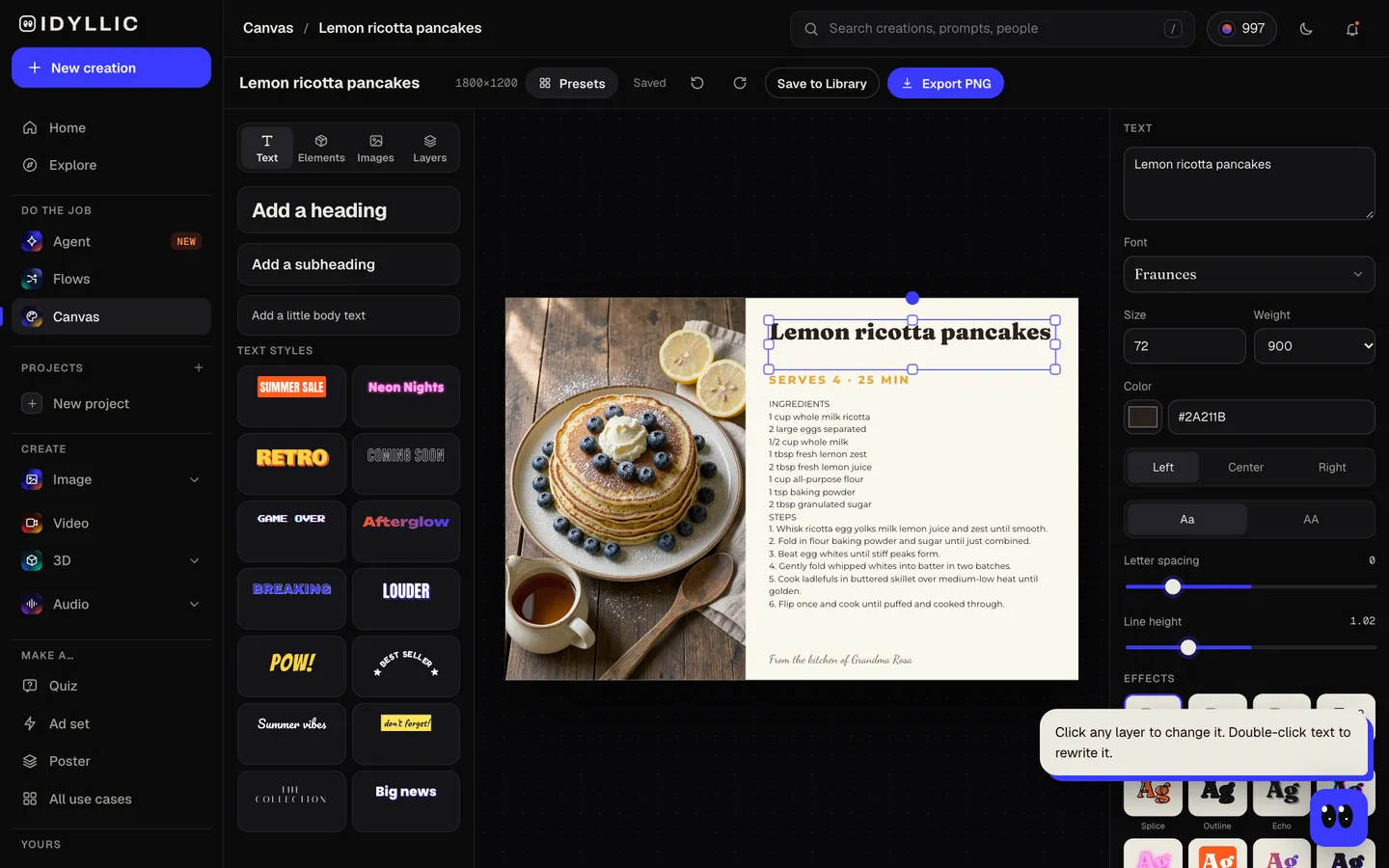Switch to the Images tab
The height and width of the screenshot is (868, 1389).
click(x=375, y=148)
